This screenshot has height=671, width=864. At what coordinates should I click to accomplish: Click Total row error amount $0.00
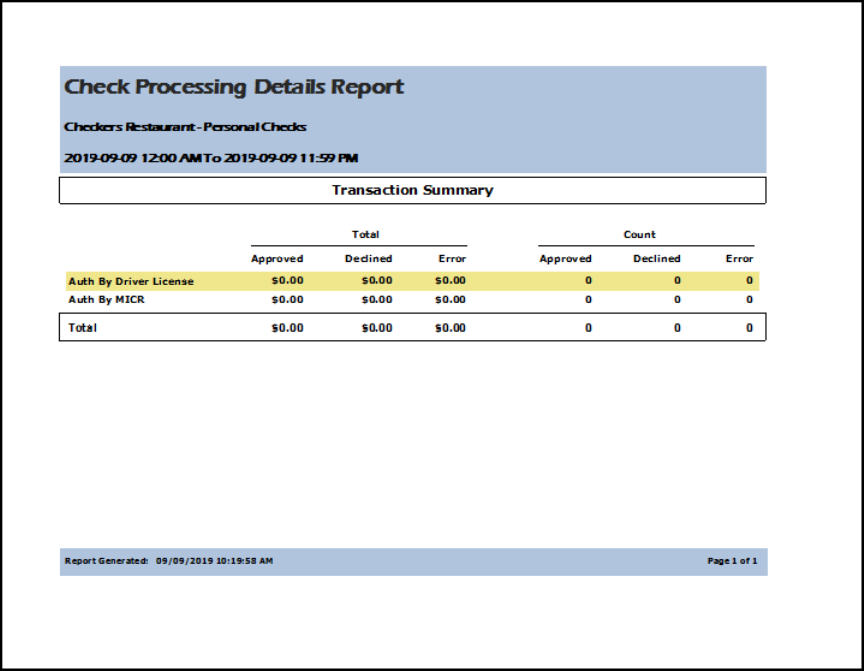tap(450, 328)
